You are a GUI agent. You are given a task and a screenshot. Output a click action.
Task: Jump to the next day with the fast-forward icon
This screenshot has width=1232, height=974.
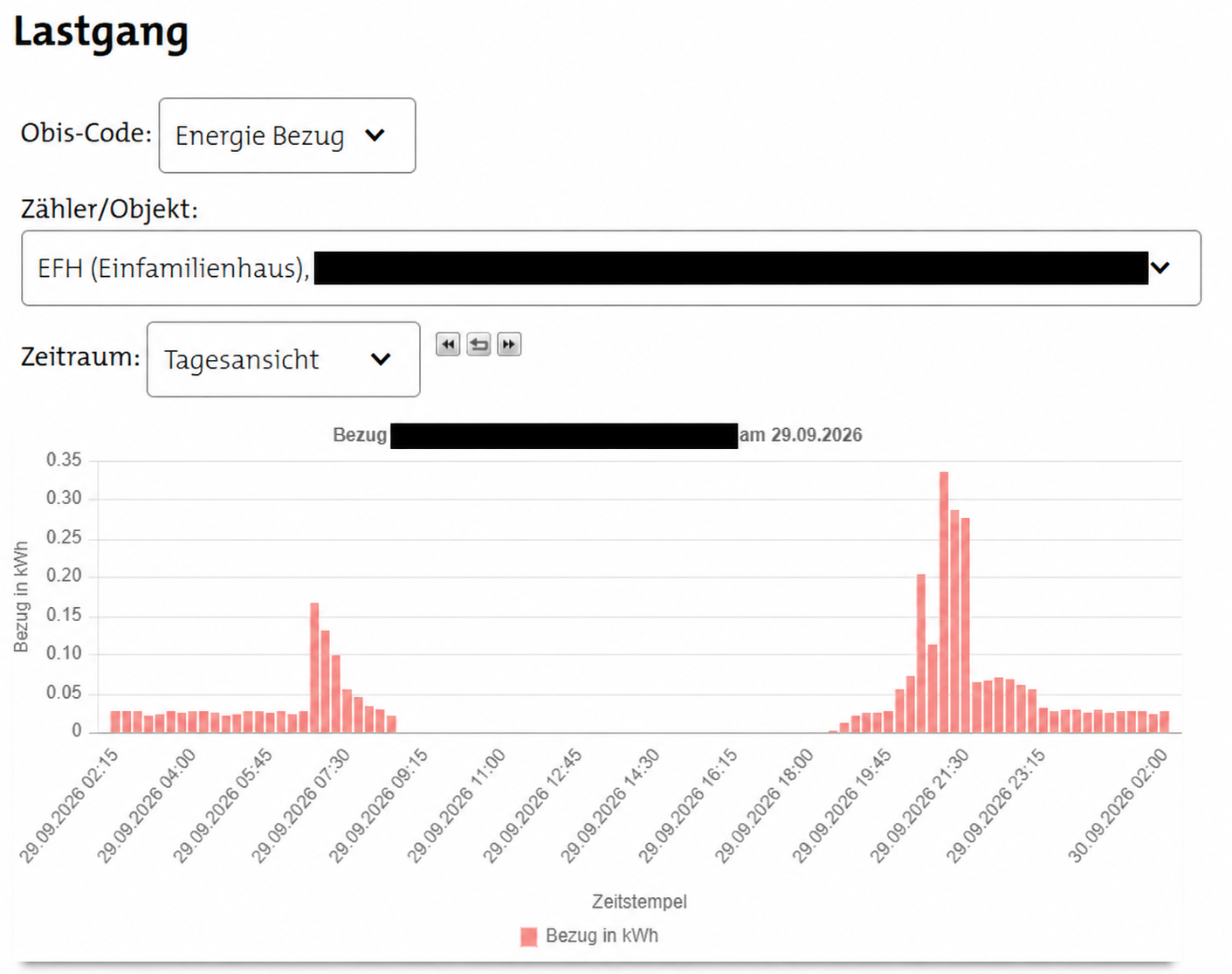[509, 344]
